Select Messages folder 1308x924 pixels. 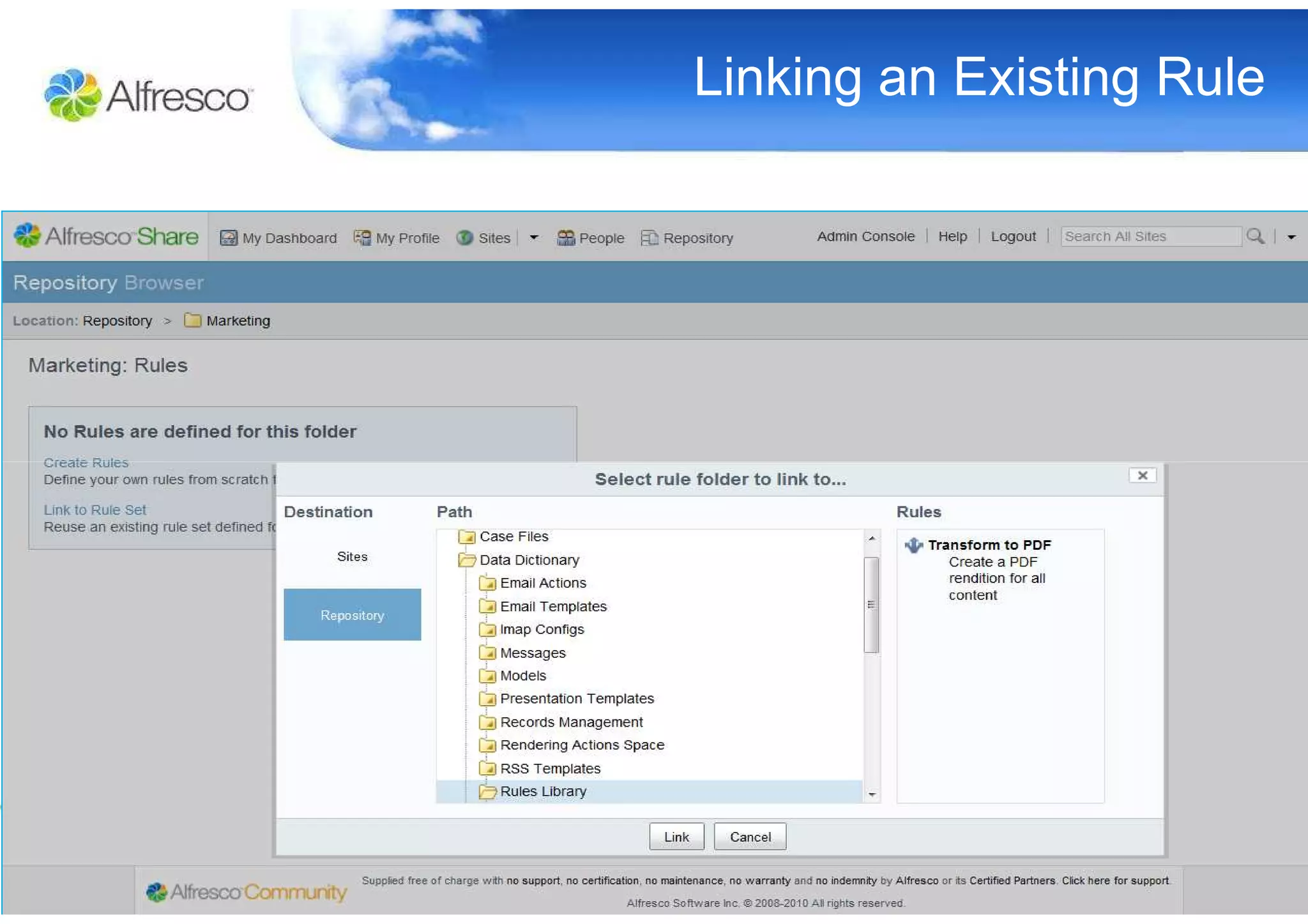click(533, 653)
